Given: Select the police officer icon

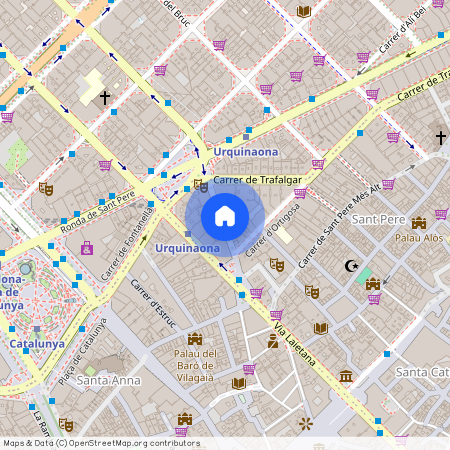Looking at the screenshot, I should click(x=273, y=341).
